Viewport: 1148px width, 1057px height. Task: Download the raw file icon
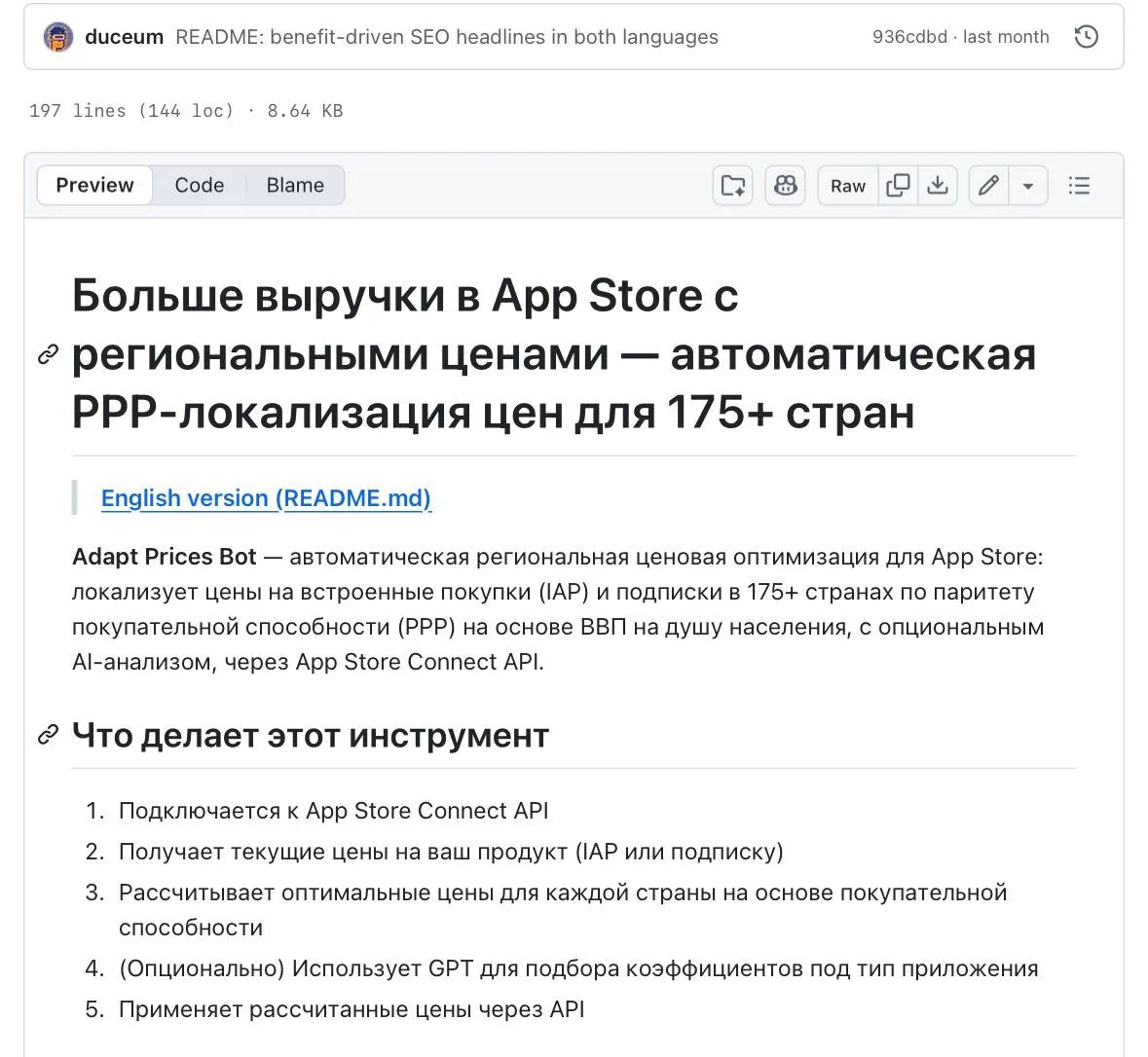click(x=937, y=185)
